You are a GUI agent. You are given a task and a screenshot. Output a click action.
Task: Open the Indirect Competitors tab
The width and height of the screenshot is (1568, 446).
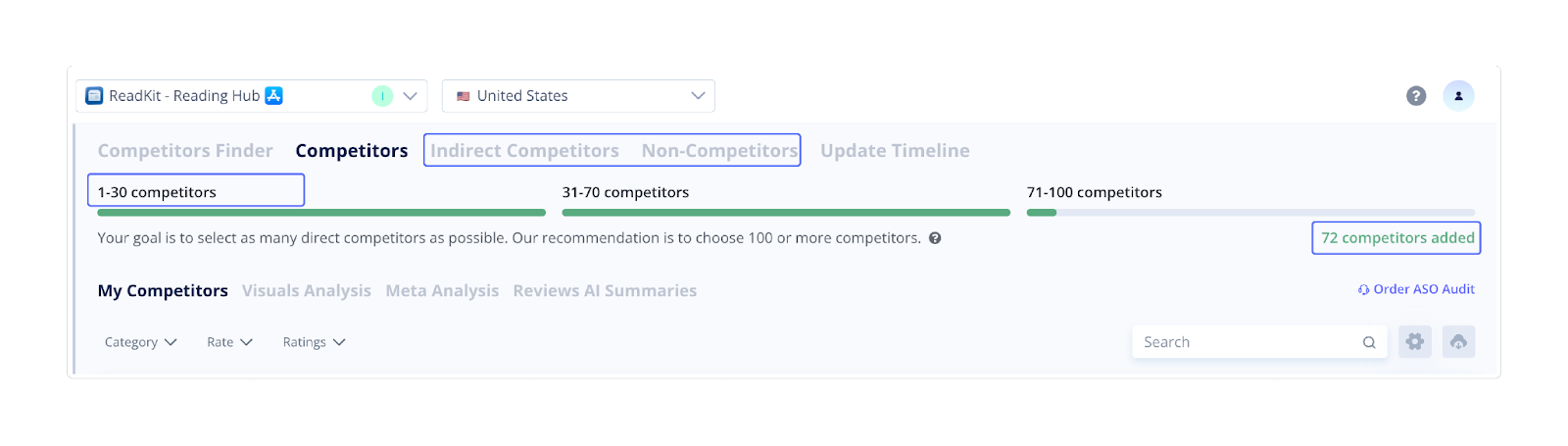tap(524, 151)
